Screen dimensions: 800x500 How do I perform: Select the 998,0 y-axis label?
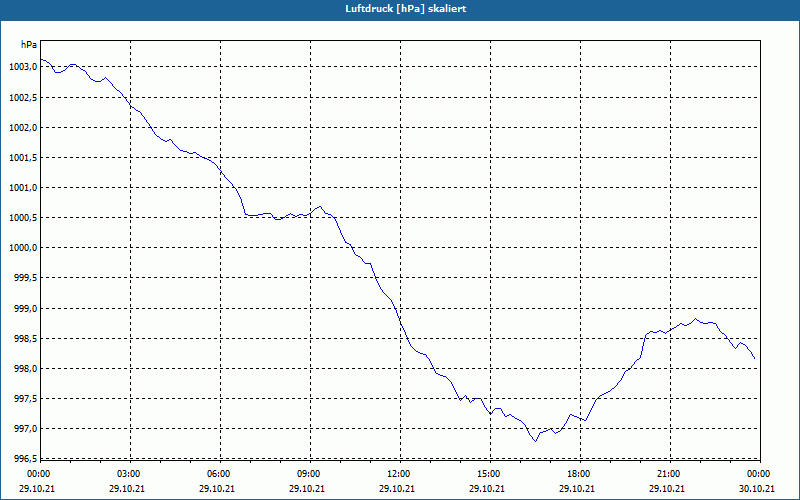click(25, 369)
